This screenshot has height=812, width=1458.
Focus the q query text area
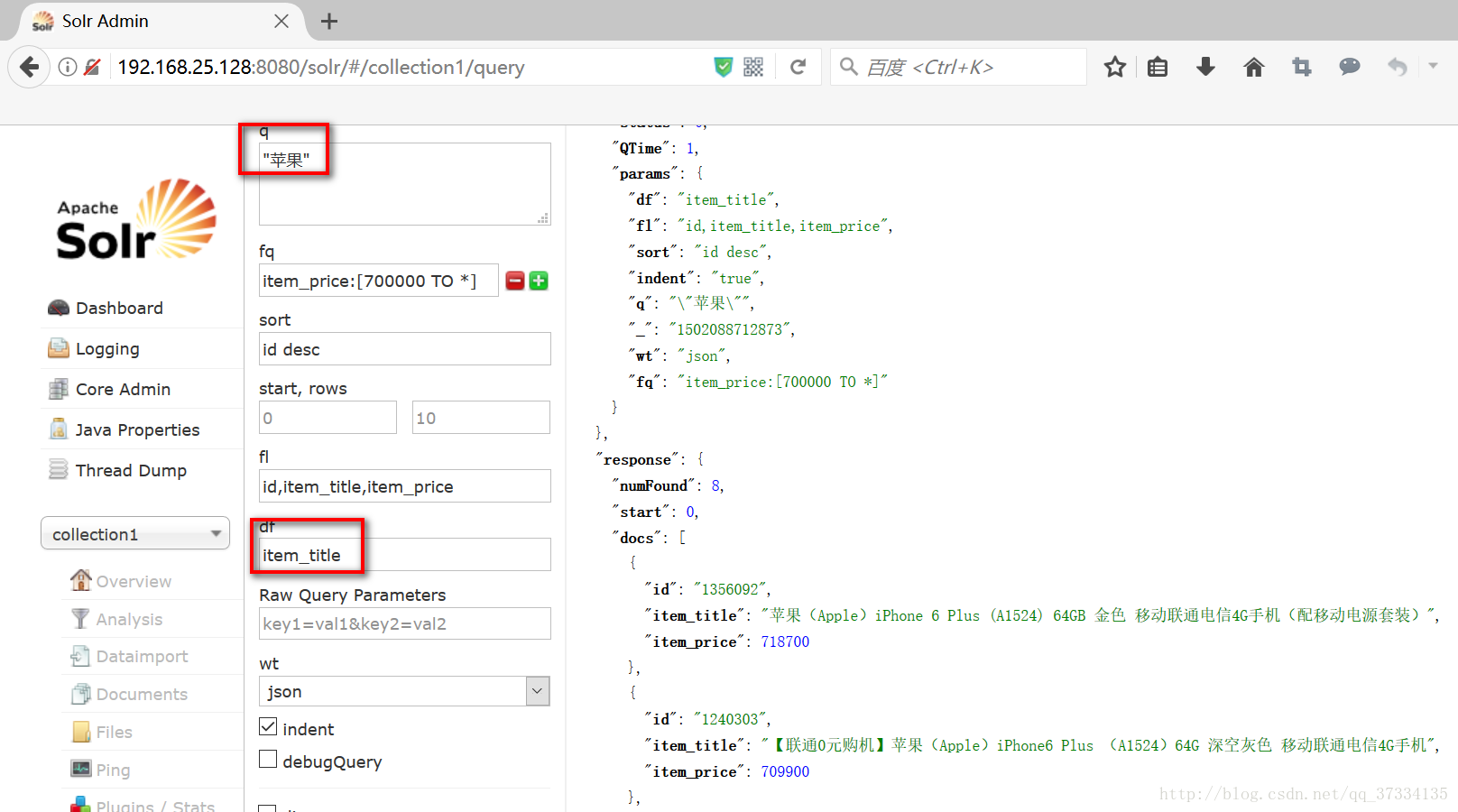[x=405, y=184]
